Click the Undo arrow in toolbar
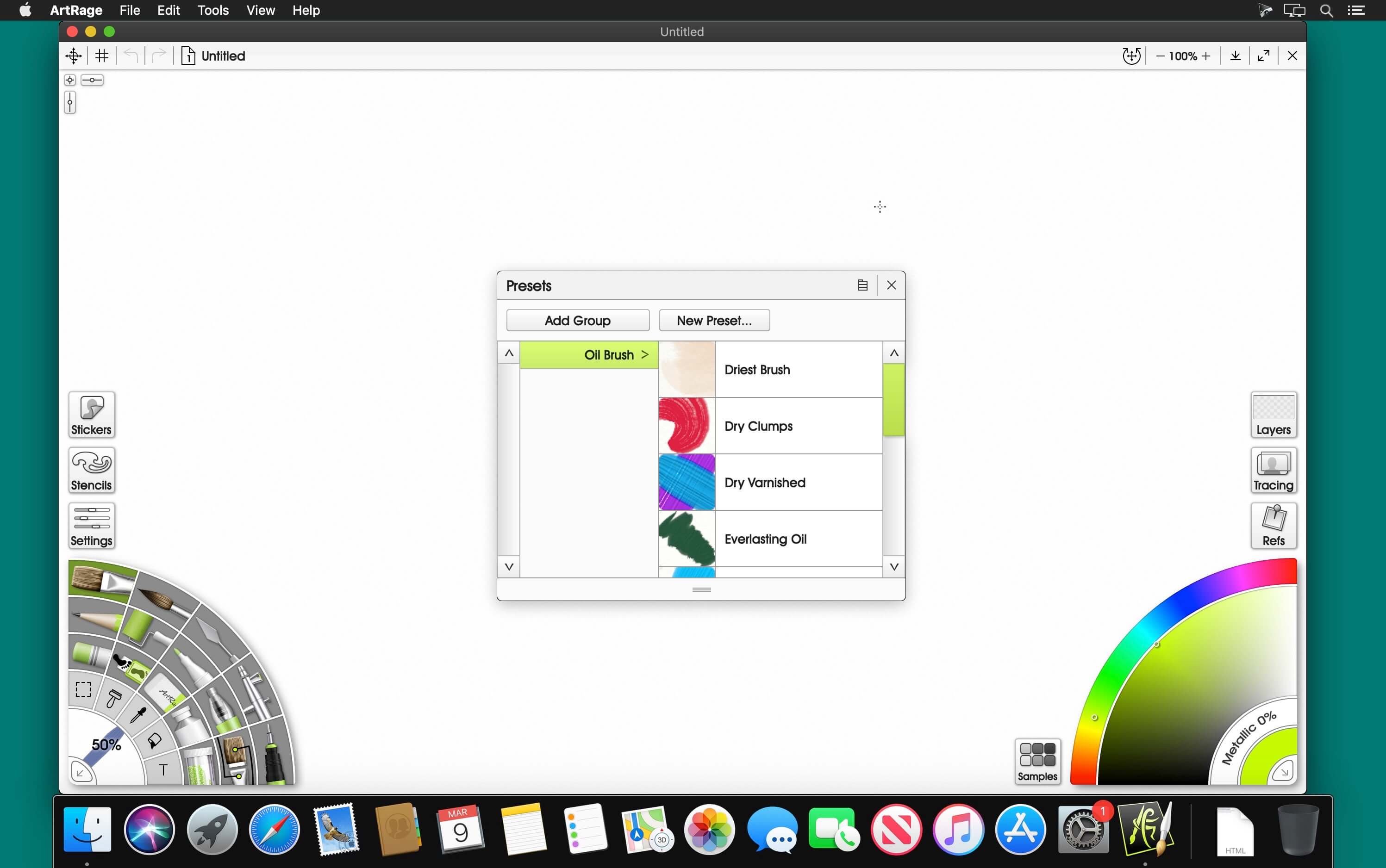The width and height of the screenshot is (1386, 868). pos(131,56)
